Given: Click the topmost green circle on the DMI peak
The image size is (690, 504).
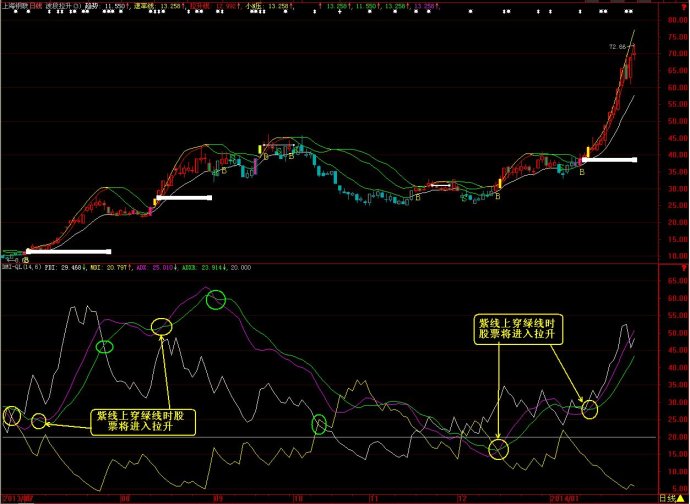Looking at the screenshot, I should click(217, 300).
